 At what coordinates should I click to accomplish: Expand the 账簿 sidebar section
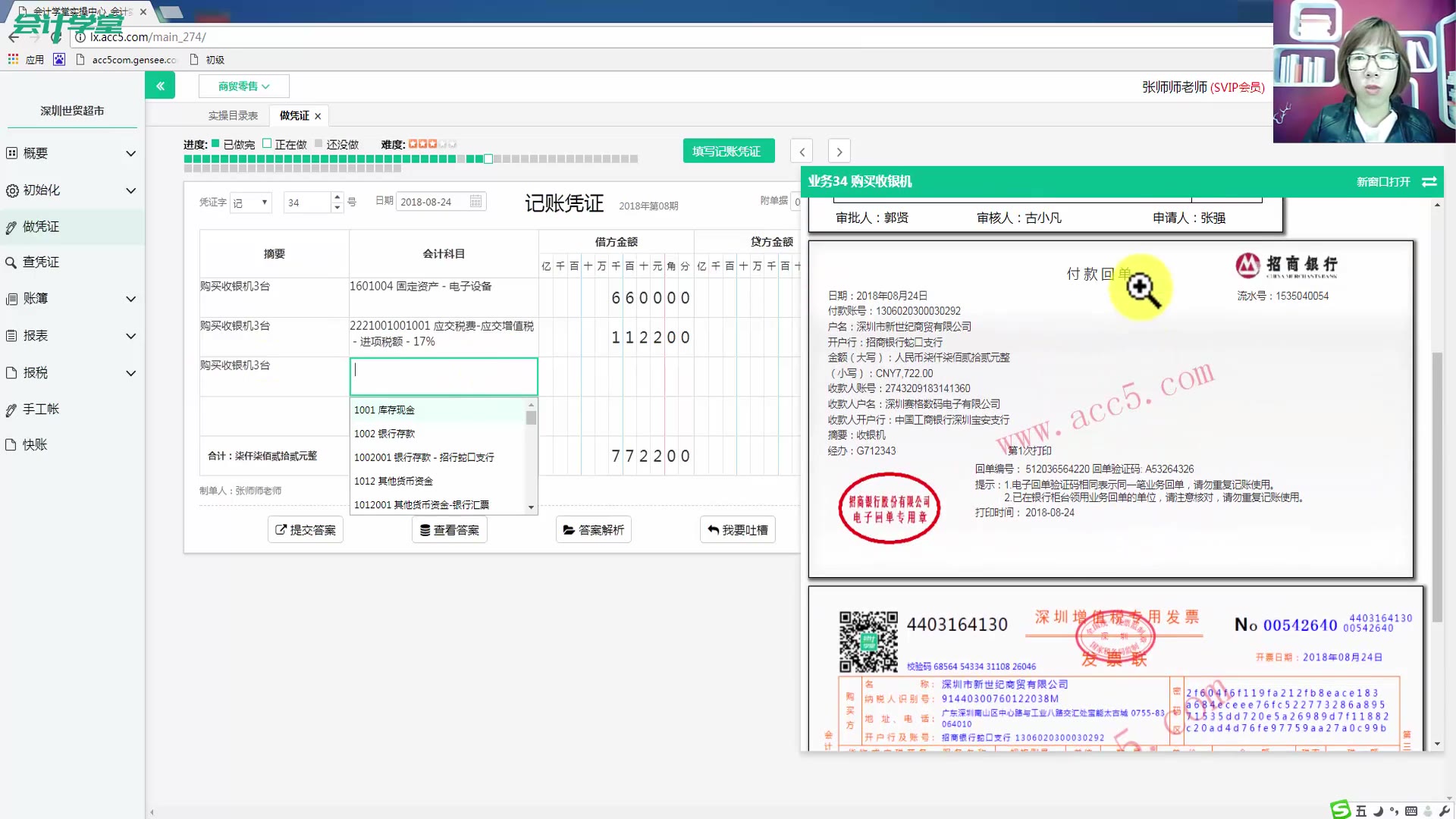[34, 298]
